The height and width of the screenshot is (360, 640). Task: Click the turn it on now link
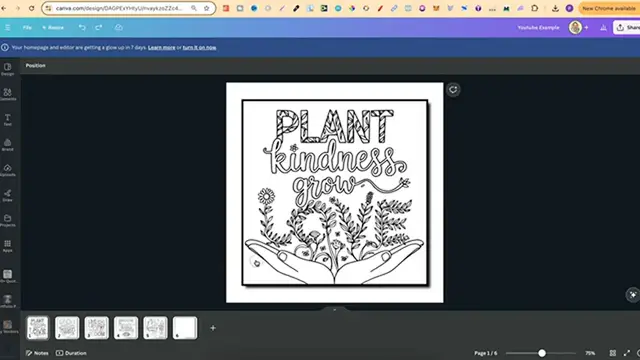tap(200, 47)
